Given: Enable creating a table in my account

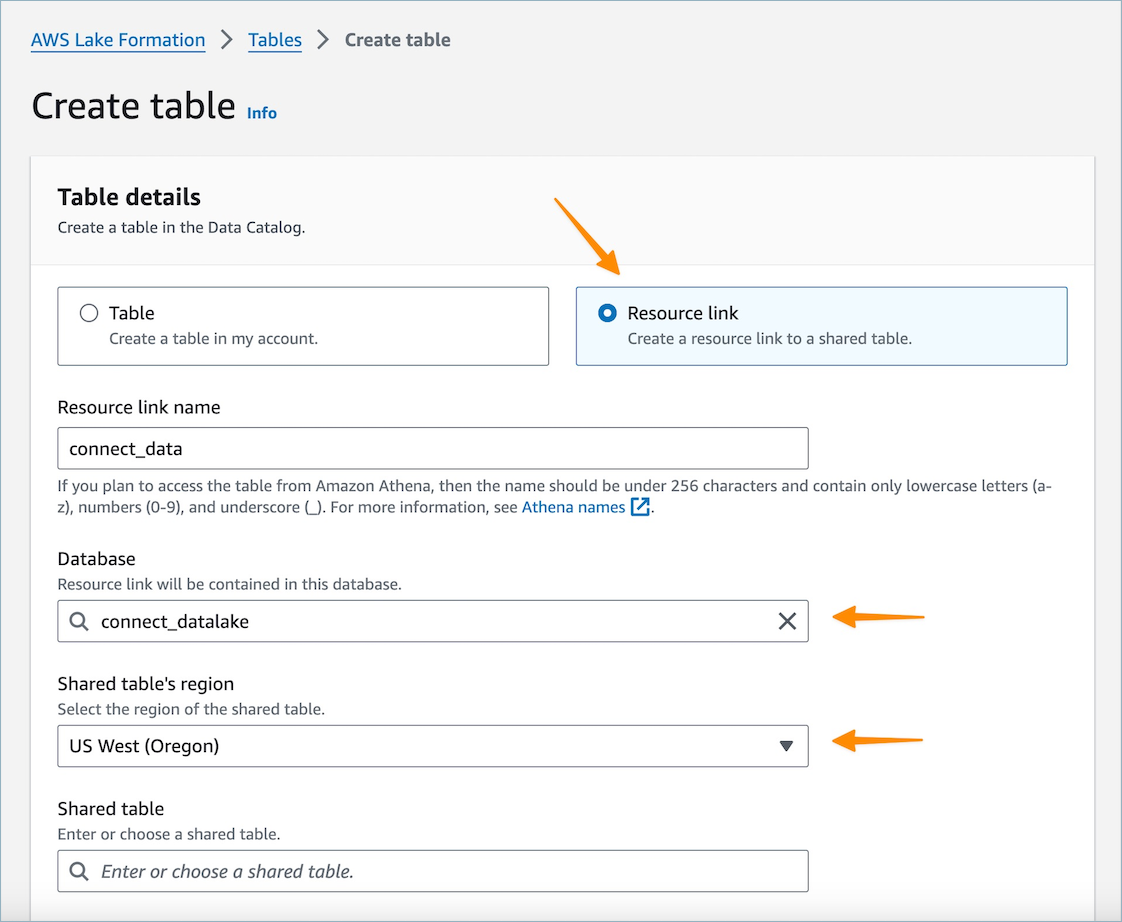Looking at the screenshot, I should point(89,312).
